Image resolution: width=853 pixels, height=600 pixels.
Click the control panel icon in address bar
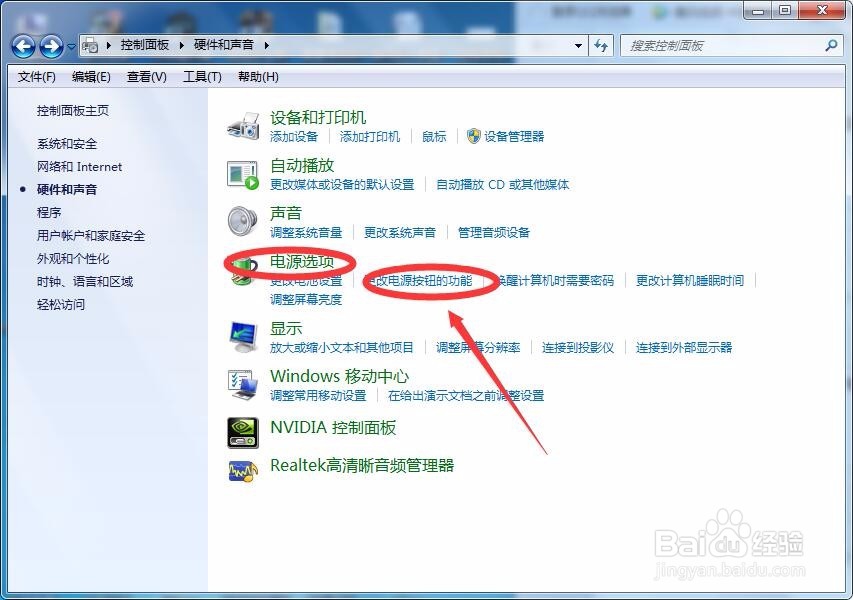(x=90, y=46)
